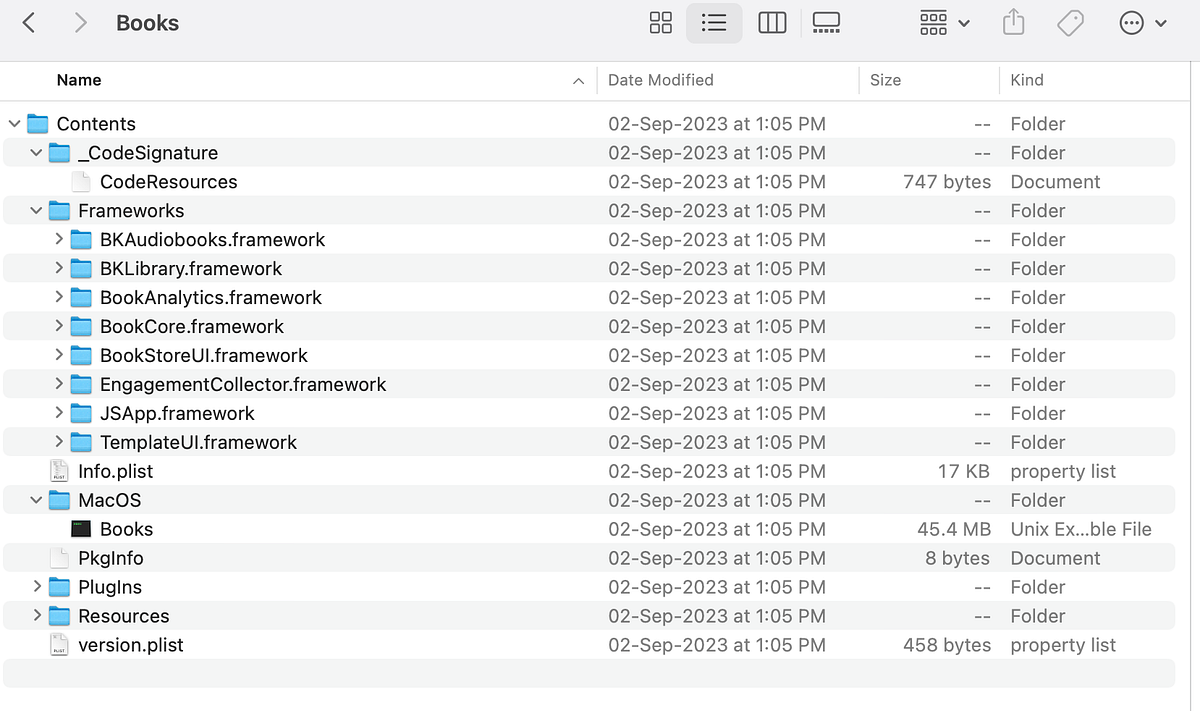Click the Books window title
The image size is (1200, 711).
pos(148,23)
